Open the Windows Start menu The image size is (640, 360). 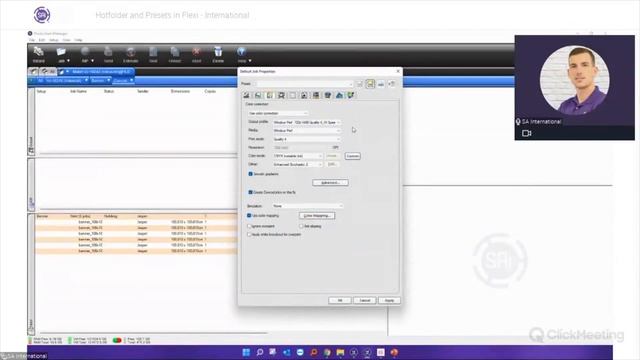point(246,352)
